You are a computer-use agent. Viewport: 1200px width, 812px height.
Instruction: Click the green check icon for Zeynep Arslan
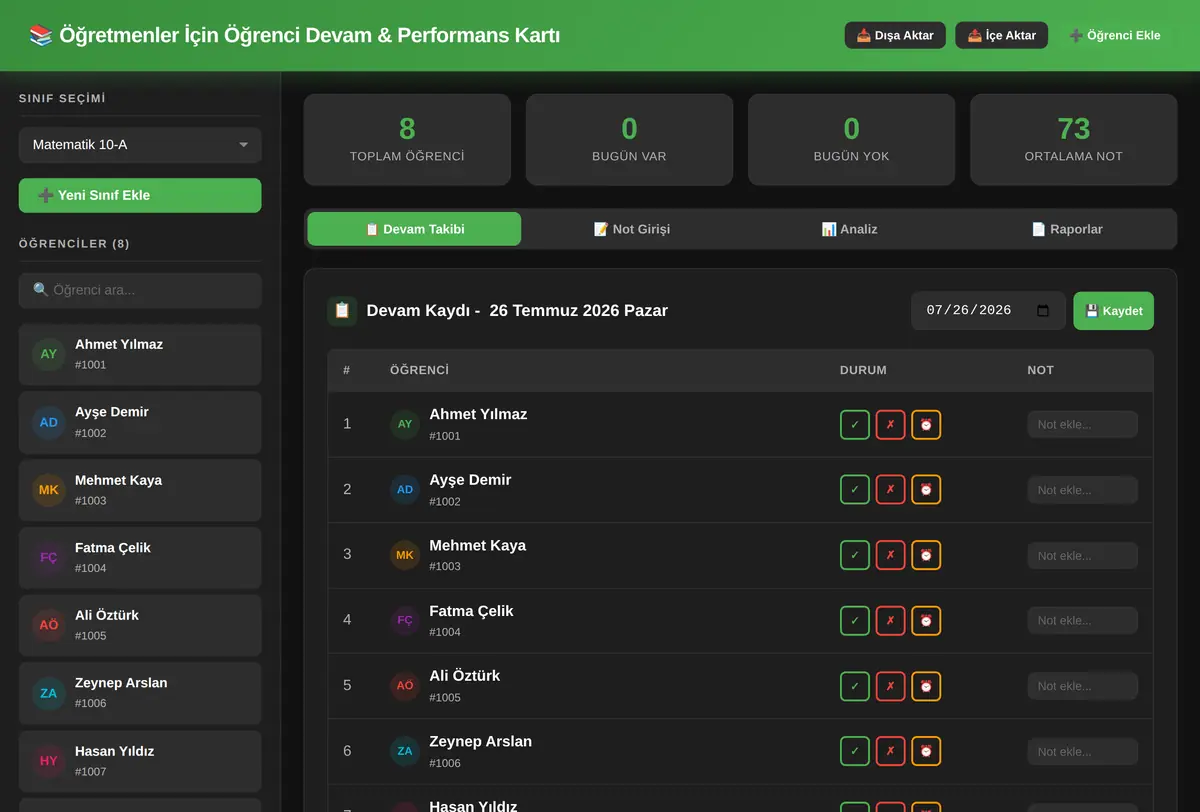855,751
